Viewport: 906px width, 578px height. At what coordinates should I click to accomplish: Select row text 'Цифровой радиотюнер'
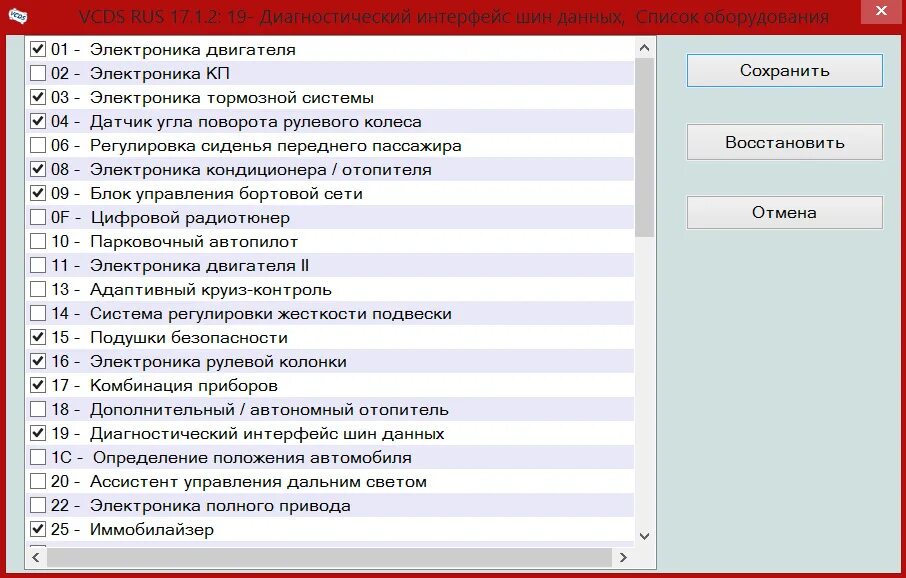click(190, 218)
